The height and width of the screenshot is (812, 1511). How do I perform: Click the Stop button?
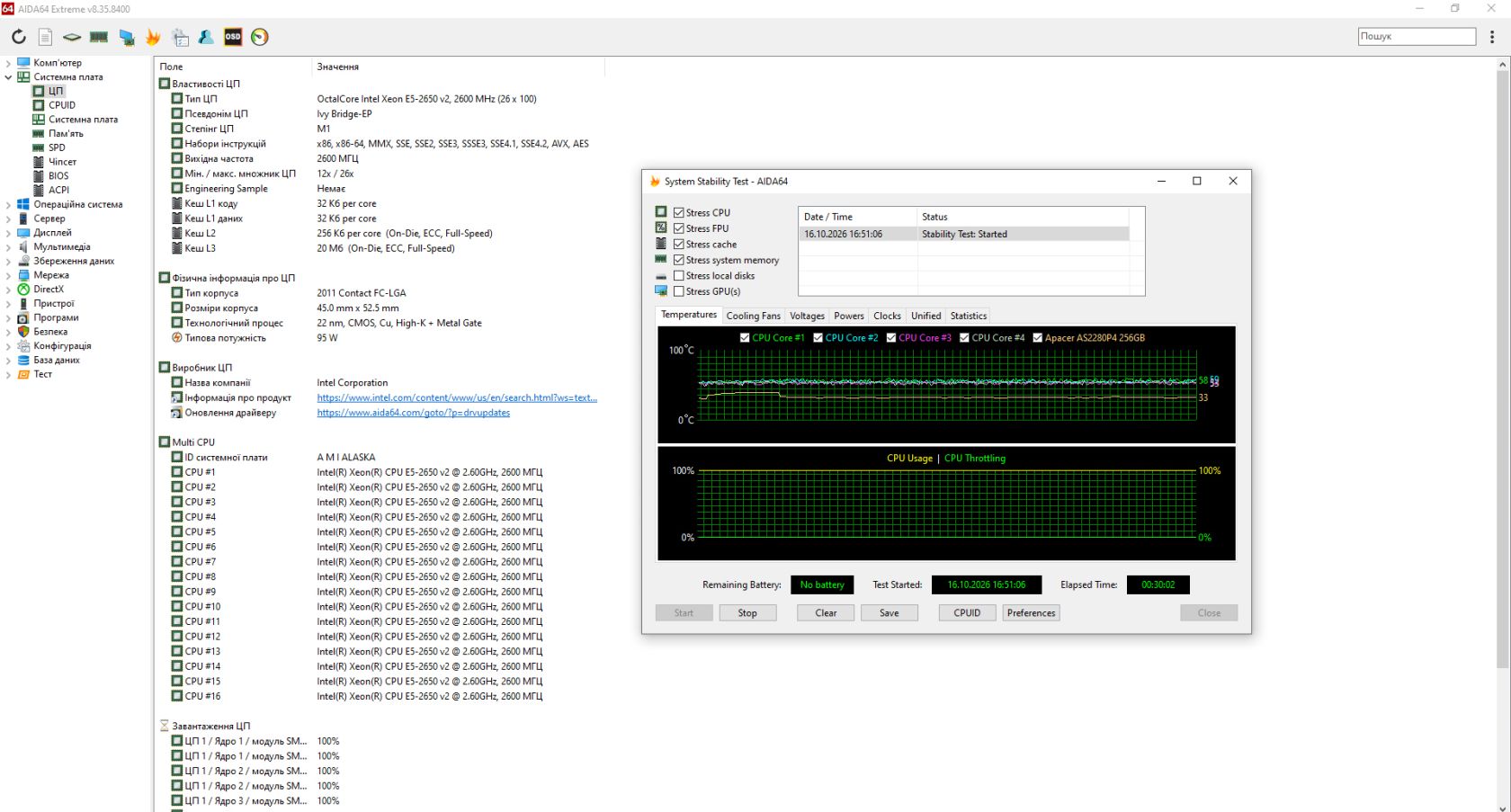point(747,613)
